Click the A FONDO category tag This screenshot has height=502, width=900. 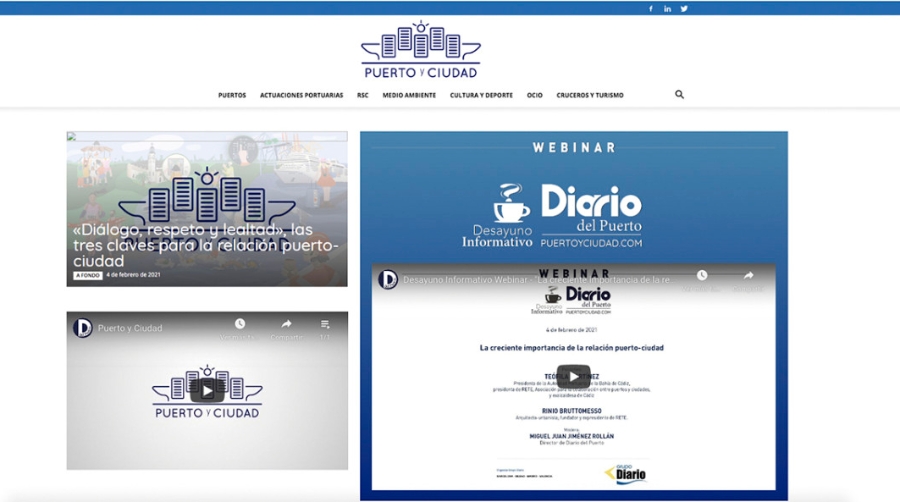tap(88, 275)
